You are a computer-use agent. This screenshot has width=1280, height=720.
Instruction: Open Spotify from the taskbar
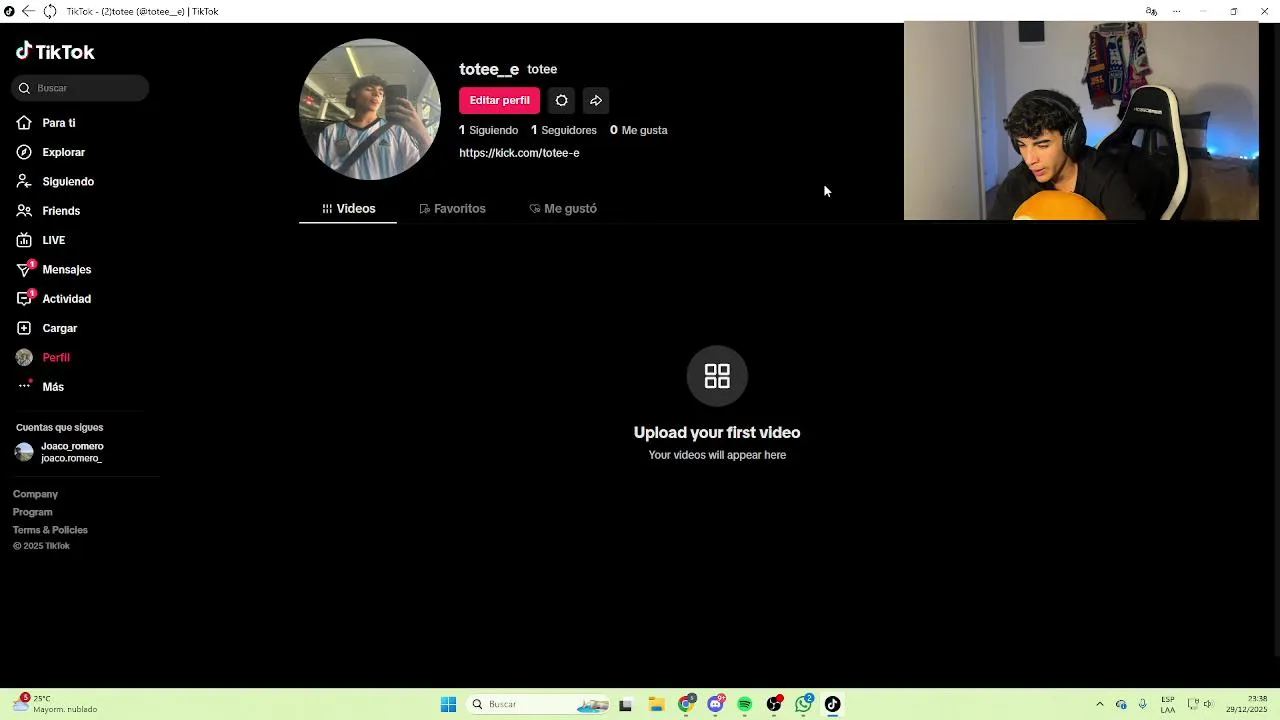pos(745,705)
